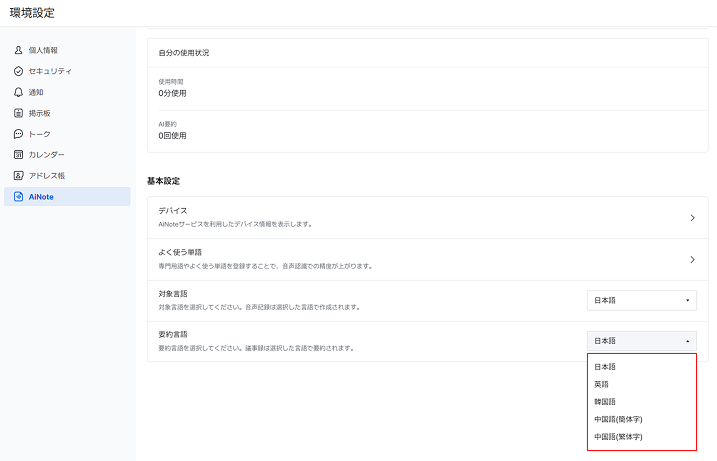The width and height of the screenshot is (717, 461).
Task: Choose 中国語(簡体字) in the language list
Action: 618,419
